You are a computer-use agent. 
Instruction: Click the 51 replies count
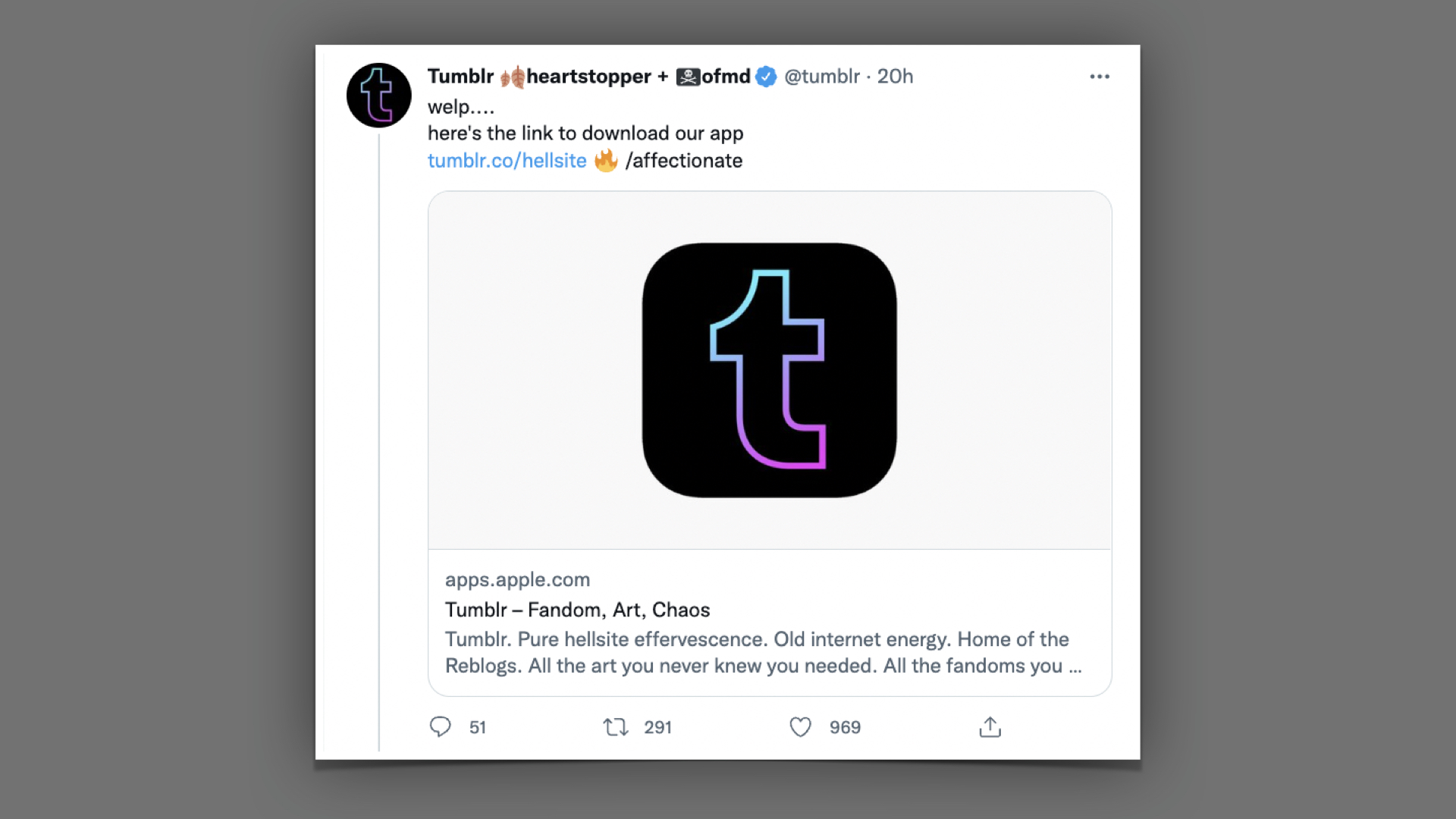(x=477, y=727)
